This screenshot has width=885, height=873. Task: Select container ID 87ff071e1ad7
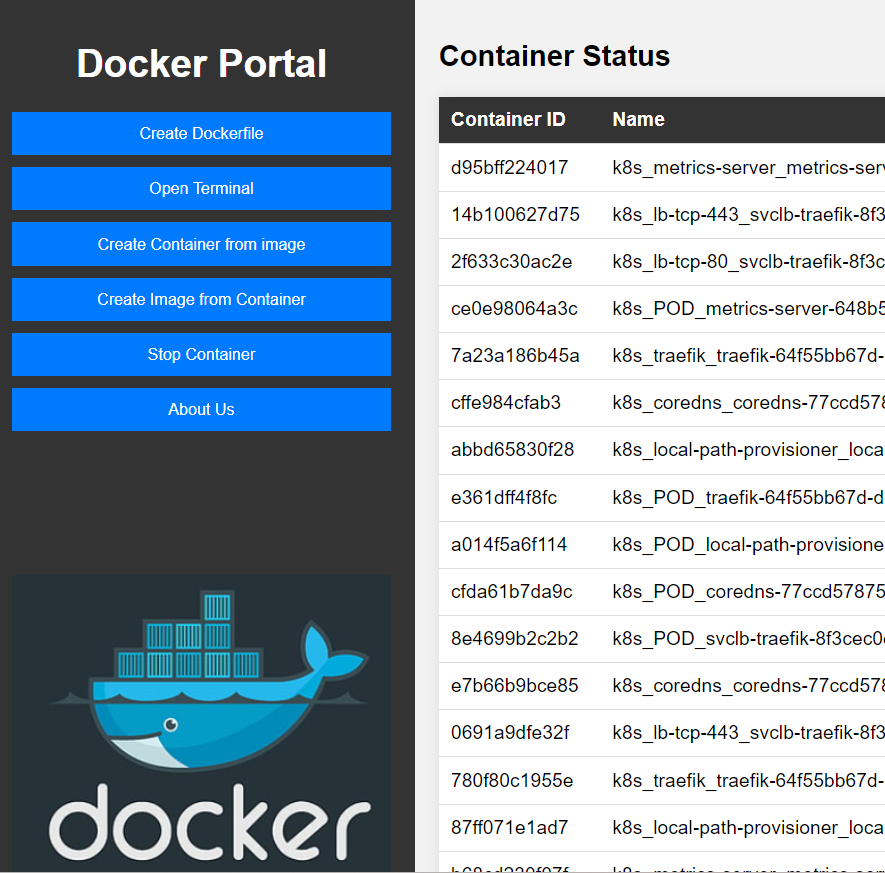509,827
